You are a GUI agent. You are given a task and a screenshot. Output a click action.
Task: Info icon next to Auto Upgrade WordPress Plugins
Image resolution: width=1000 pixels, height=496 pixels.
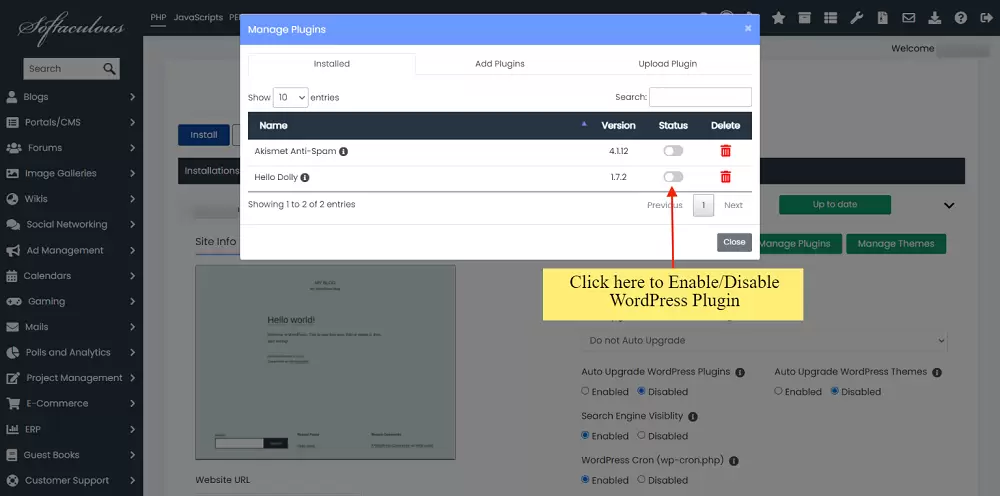click(x=740, y=372)
